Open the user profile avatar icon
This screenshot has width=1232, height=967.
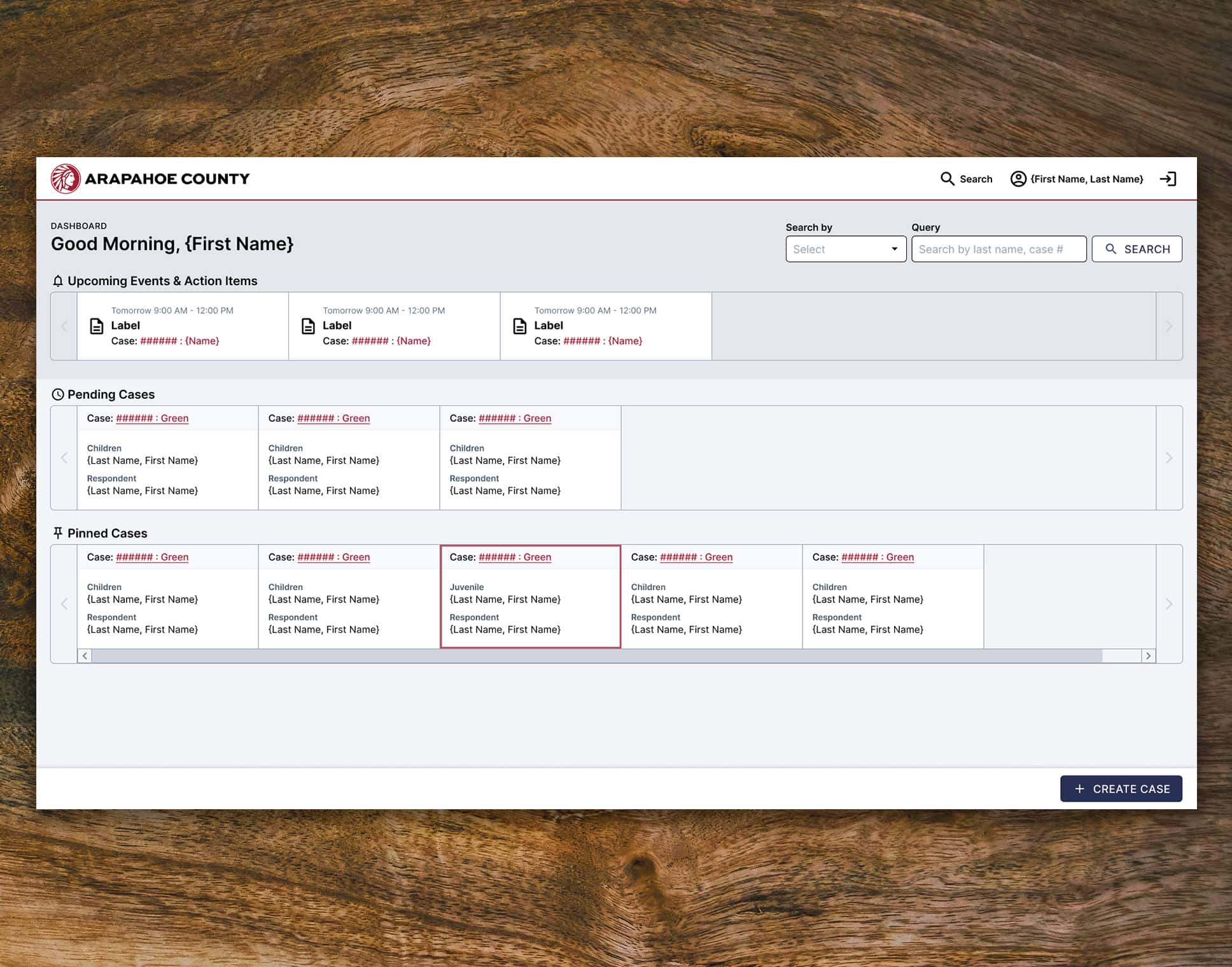point(1018,179)
